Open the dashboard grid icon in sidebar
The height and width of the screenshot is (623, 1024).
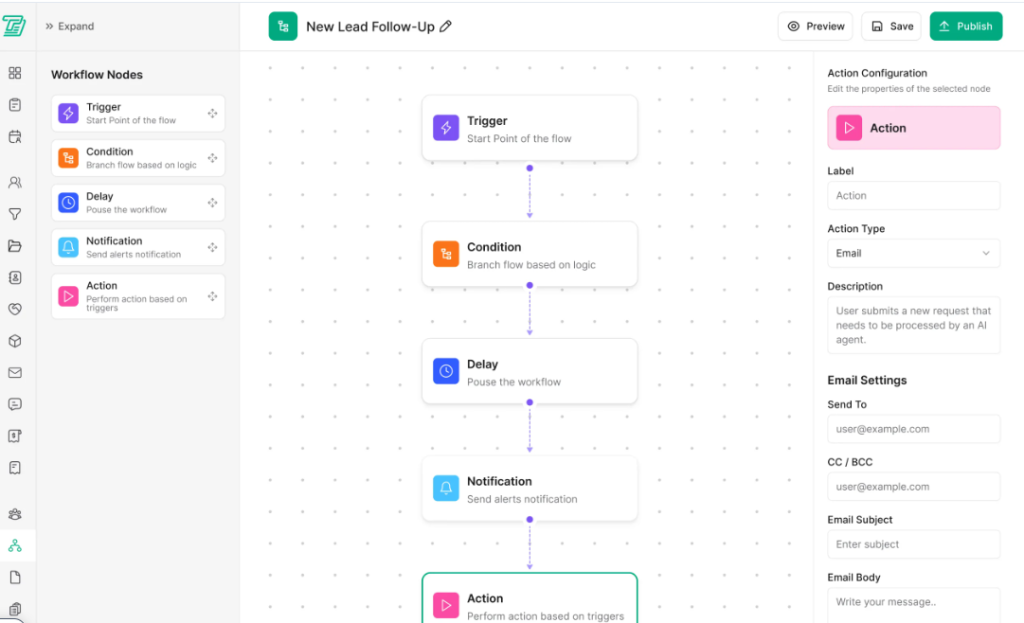coord(15,73)
